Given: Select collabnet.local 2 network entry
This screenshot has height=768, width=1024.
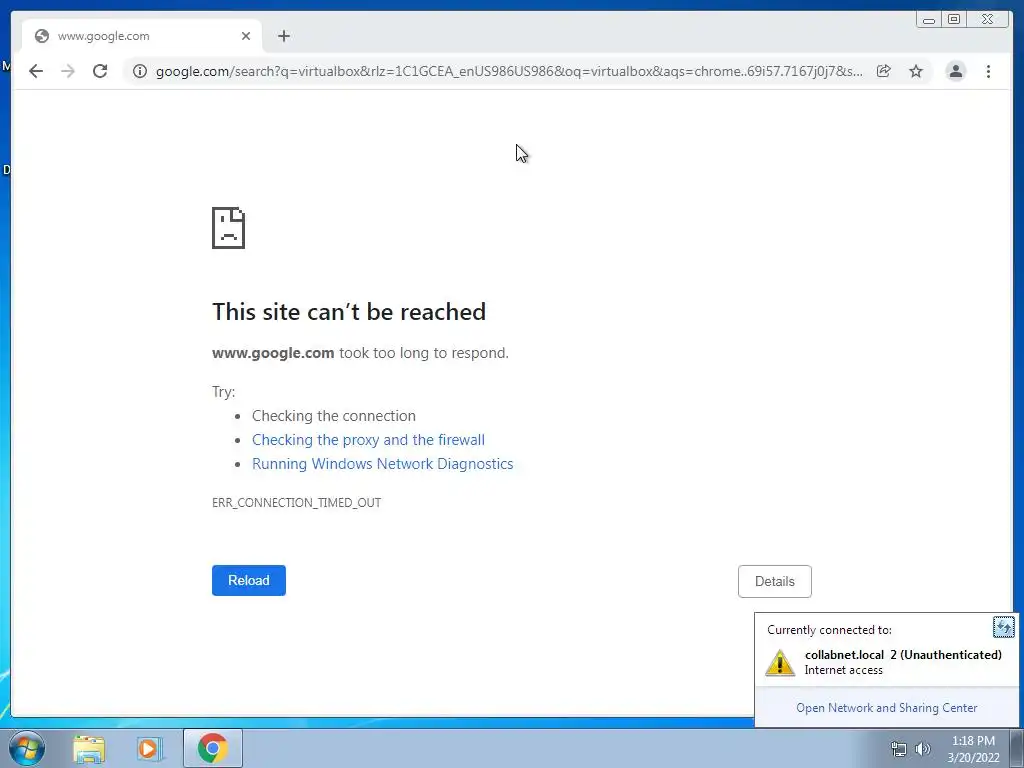Looking at the screenshot, I should coord(886,662).
